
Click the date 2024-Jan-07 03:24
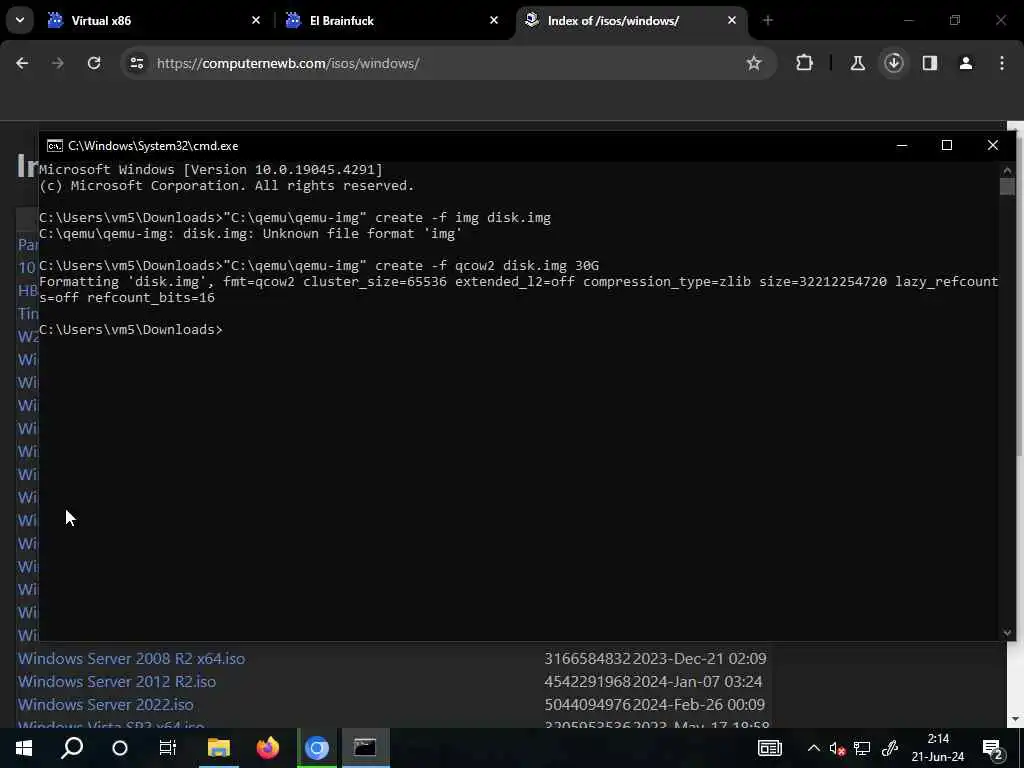tap(697, 681)
